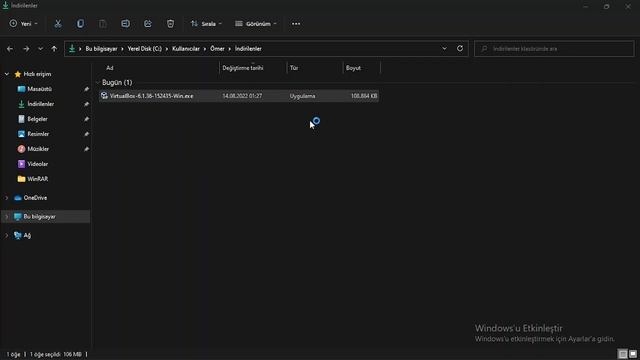
Task: Open the Görünüm view dropdown
Action: point(256,24)
